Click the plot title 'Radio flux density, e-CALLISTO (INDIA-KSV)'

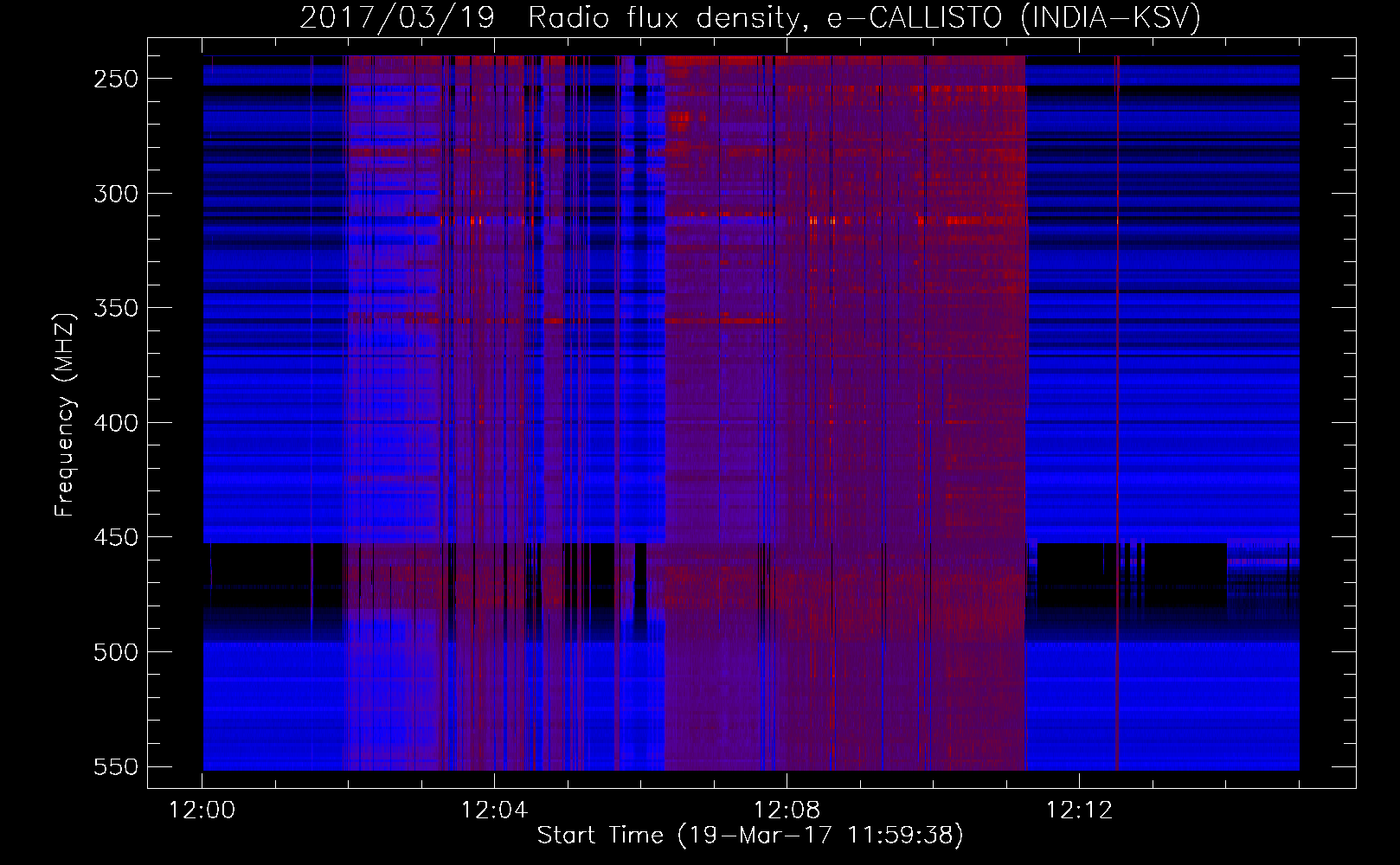pos(864,17)
